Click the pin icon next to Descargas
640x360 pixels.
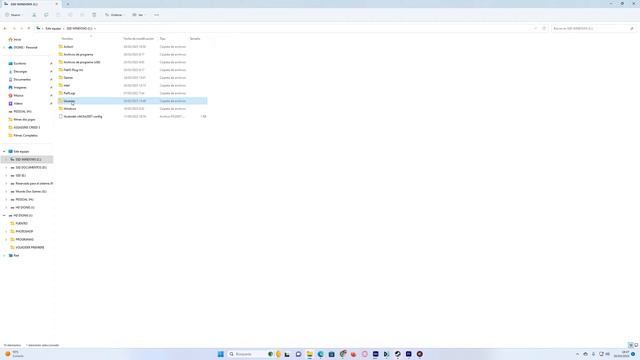pos(51,71)
